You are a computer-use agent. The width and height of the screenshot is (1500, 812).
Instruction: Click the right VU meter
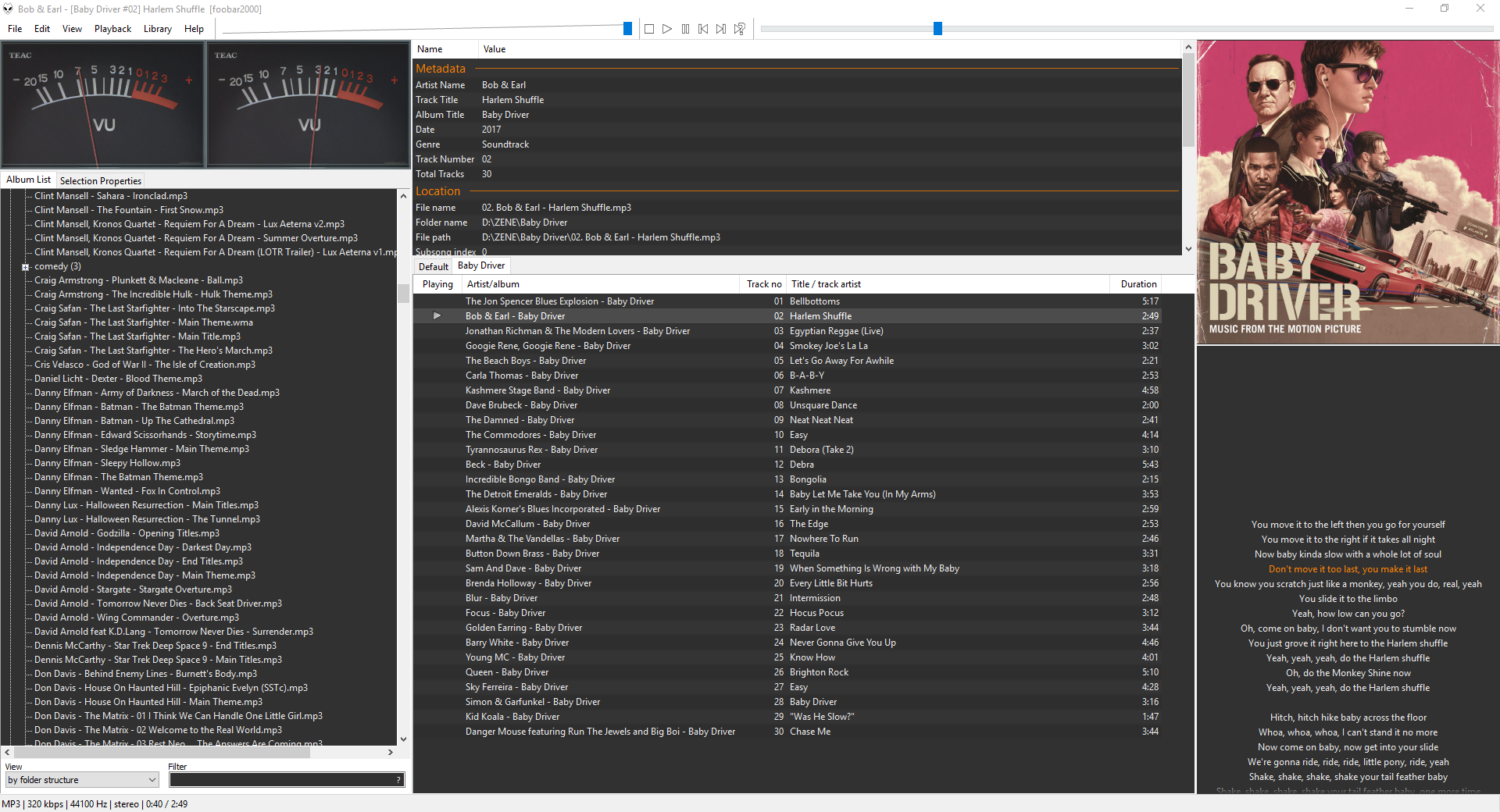pyautogui.click(x=308, y=105)
